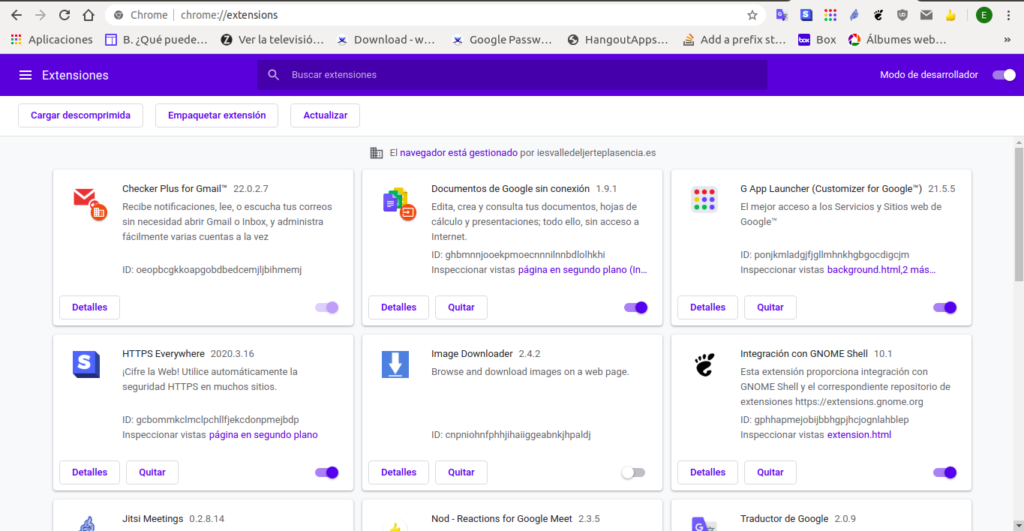Open the Aplicaciones bookmark shortcut

(52, 40)
